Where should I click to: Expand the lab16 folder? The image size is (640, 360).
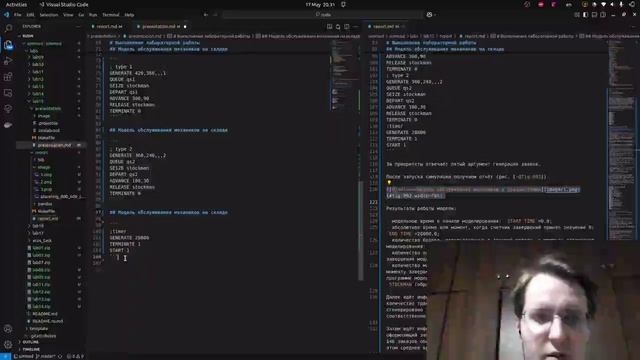pos(38,226)
